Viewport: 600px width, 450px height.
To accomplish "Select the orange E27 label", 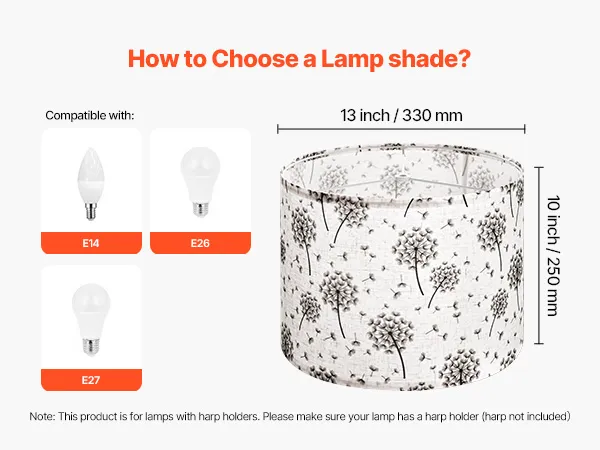I will click(91, 380).
